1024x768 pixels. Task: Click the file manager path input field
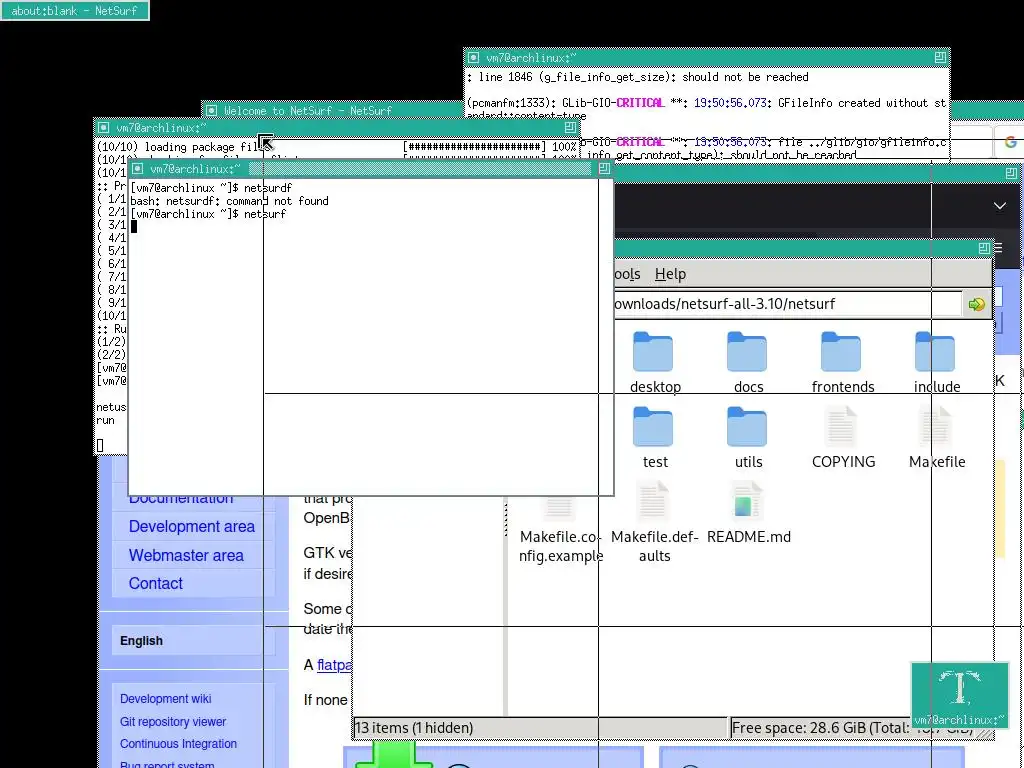pyautogui.click(x=786, y=304)
